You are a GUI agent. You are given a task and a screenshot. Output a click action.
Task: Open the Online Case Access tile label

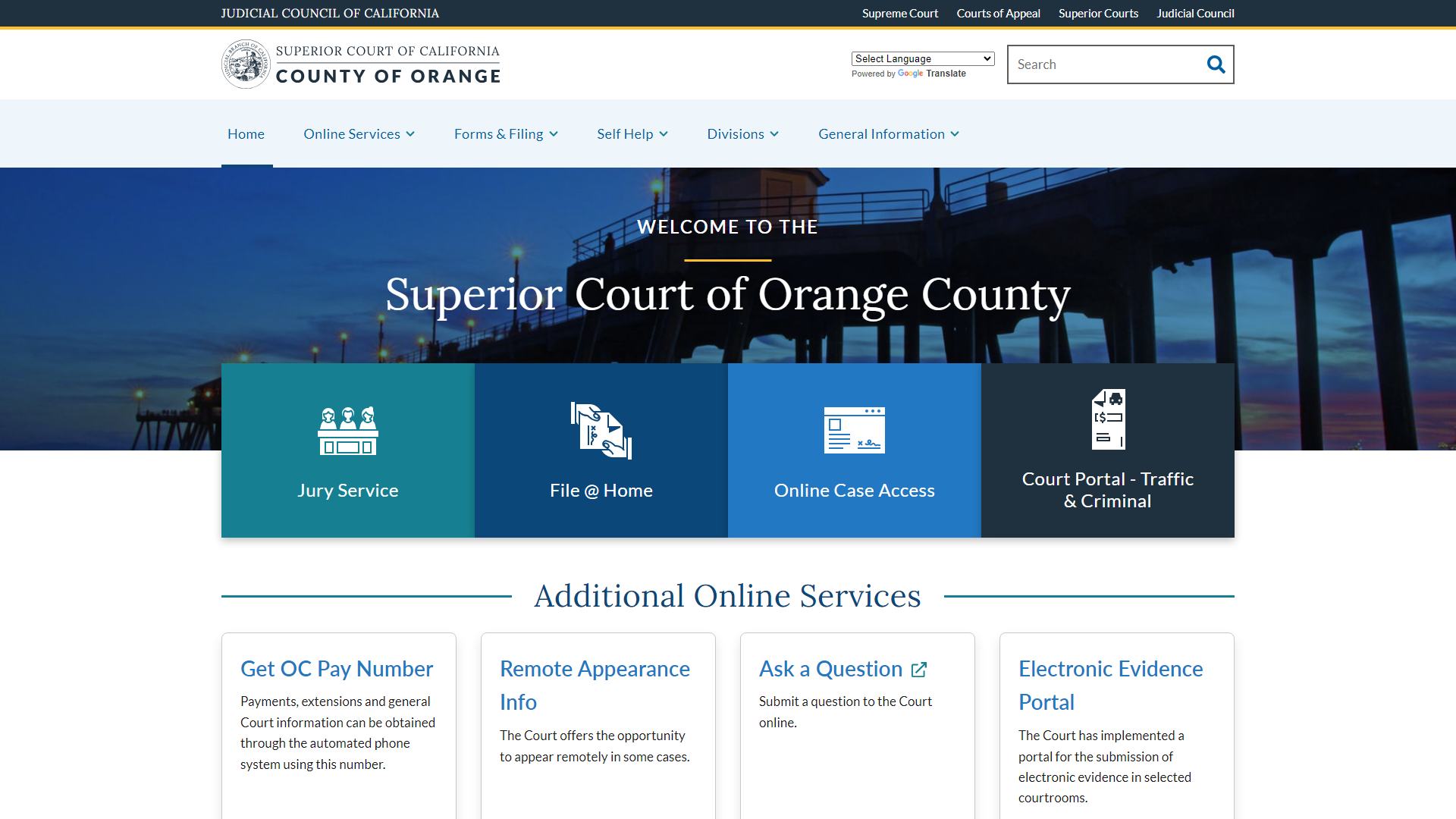pyautogui.click(x=855, y=491)
